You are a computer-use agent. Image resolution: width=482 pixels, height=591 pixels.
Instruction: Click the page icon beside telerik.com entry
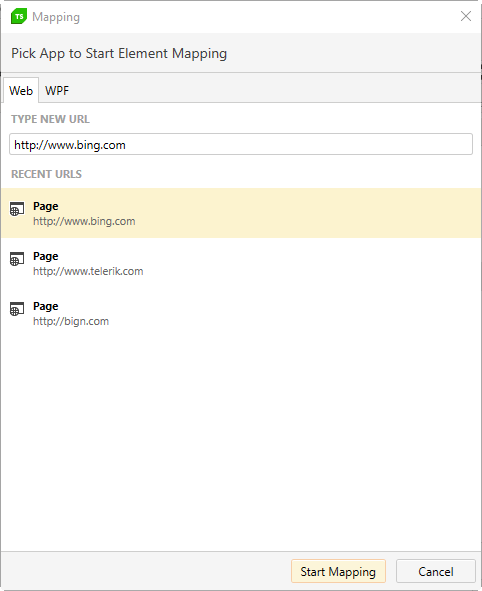coord(17,259)
